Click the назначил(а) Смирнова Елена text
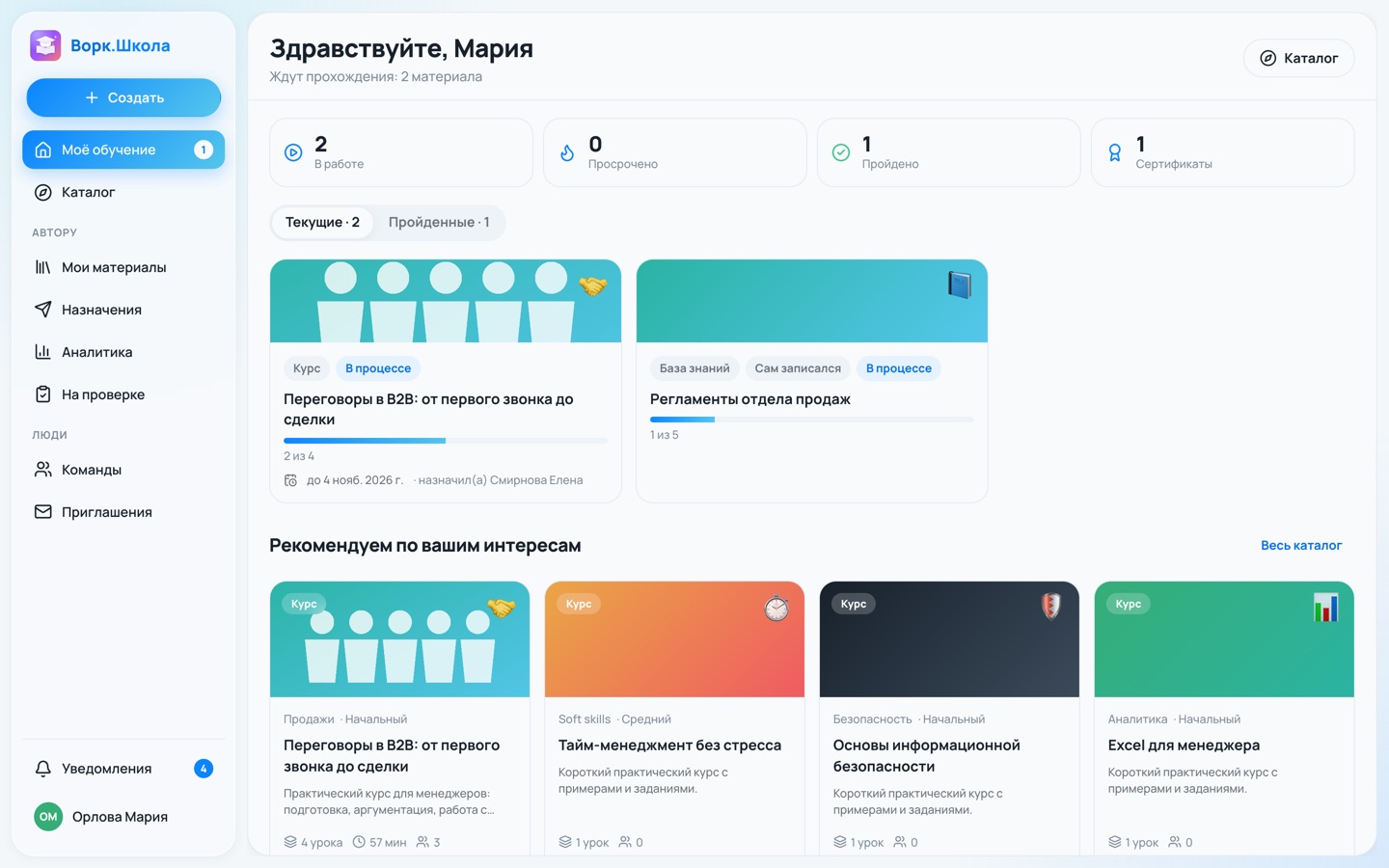 501,480
